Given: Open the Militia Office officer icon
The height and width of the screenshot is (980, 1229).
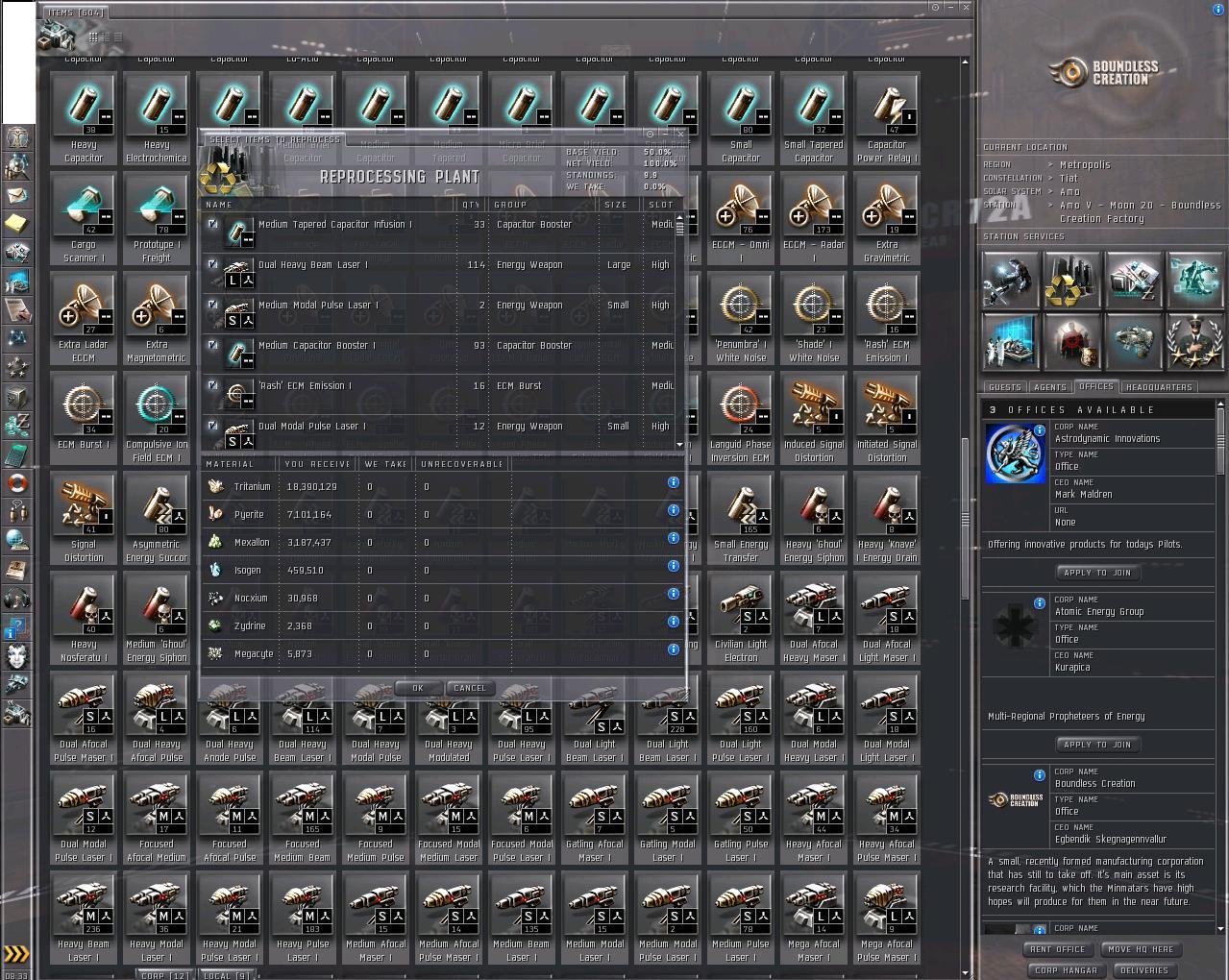Looking at the screenshot, I should click(x=1195, y=341).
